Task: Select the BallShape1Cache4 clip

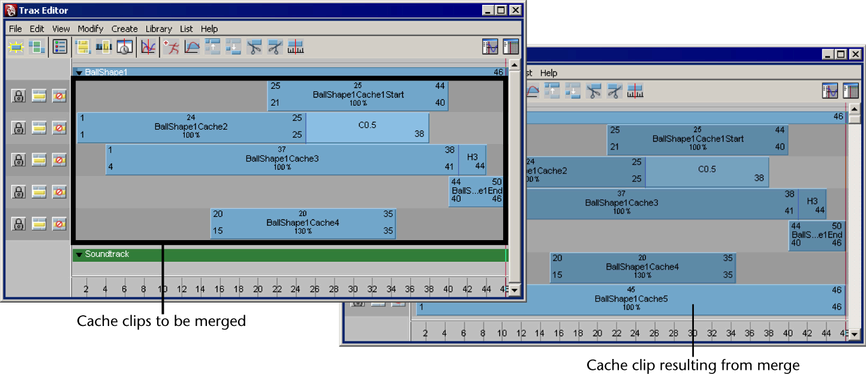Action: tap(303, 223)
